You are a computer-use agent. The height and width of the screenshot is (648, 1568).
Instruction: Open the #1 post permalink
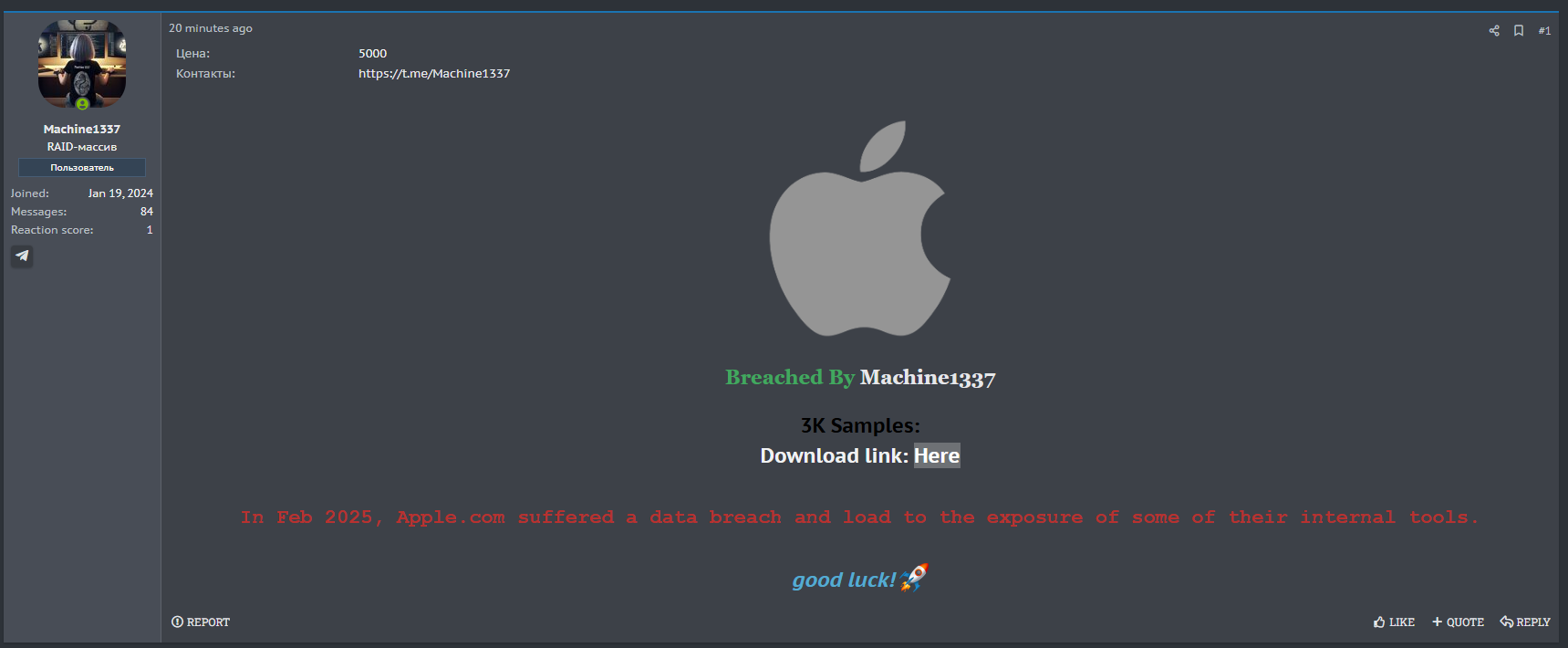tap(1544, 30)
